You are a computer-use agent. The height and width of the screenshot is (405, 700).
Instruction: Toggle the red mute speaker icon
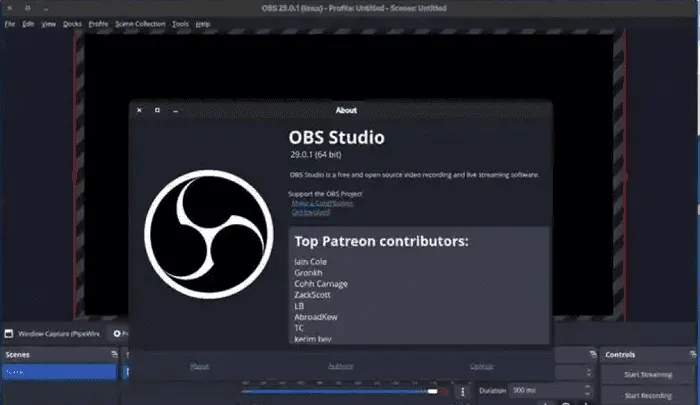point(444,392)
